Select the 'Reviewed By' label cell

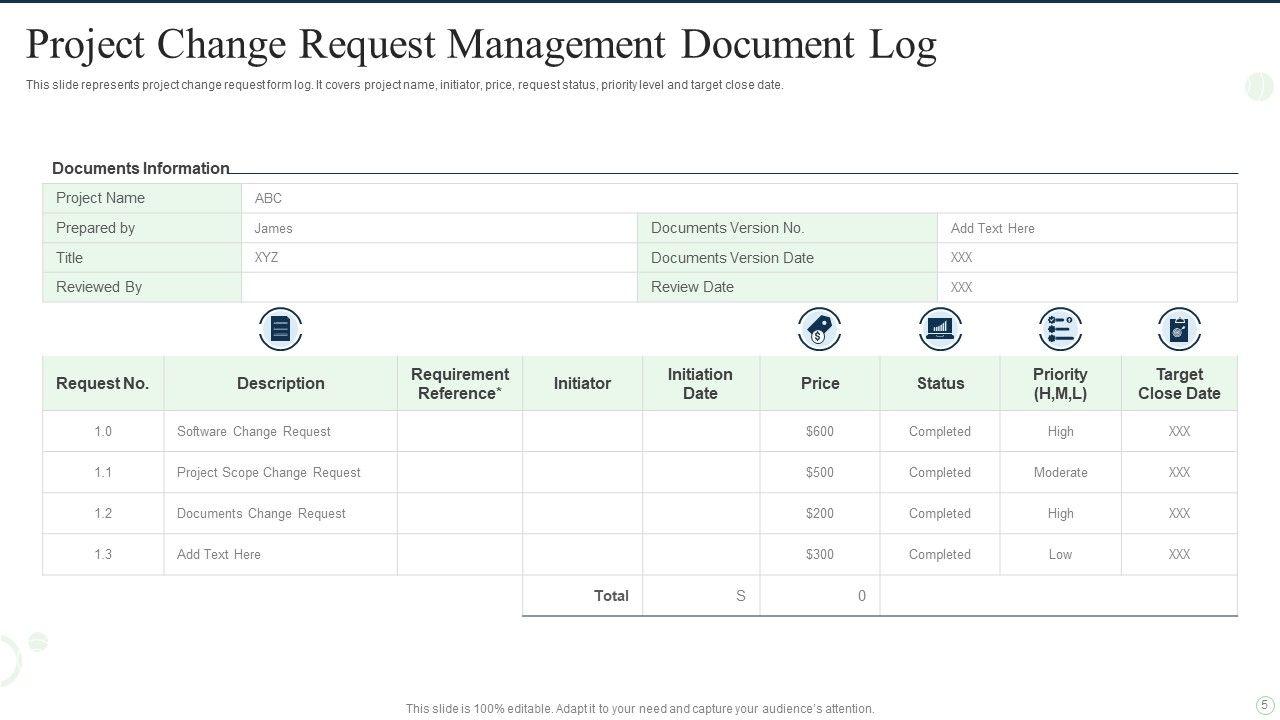coord(142,287)
